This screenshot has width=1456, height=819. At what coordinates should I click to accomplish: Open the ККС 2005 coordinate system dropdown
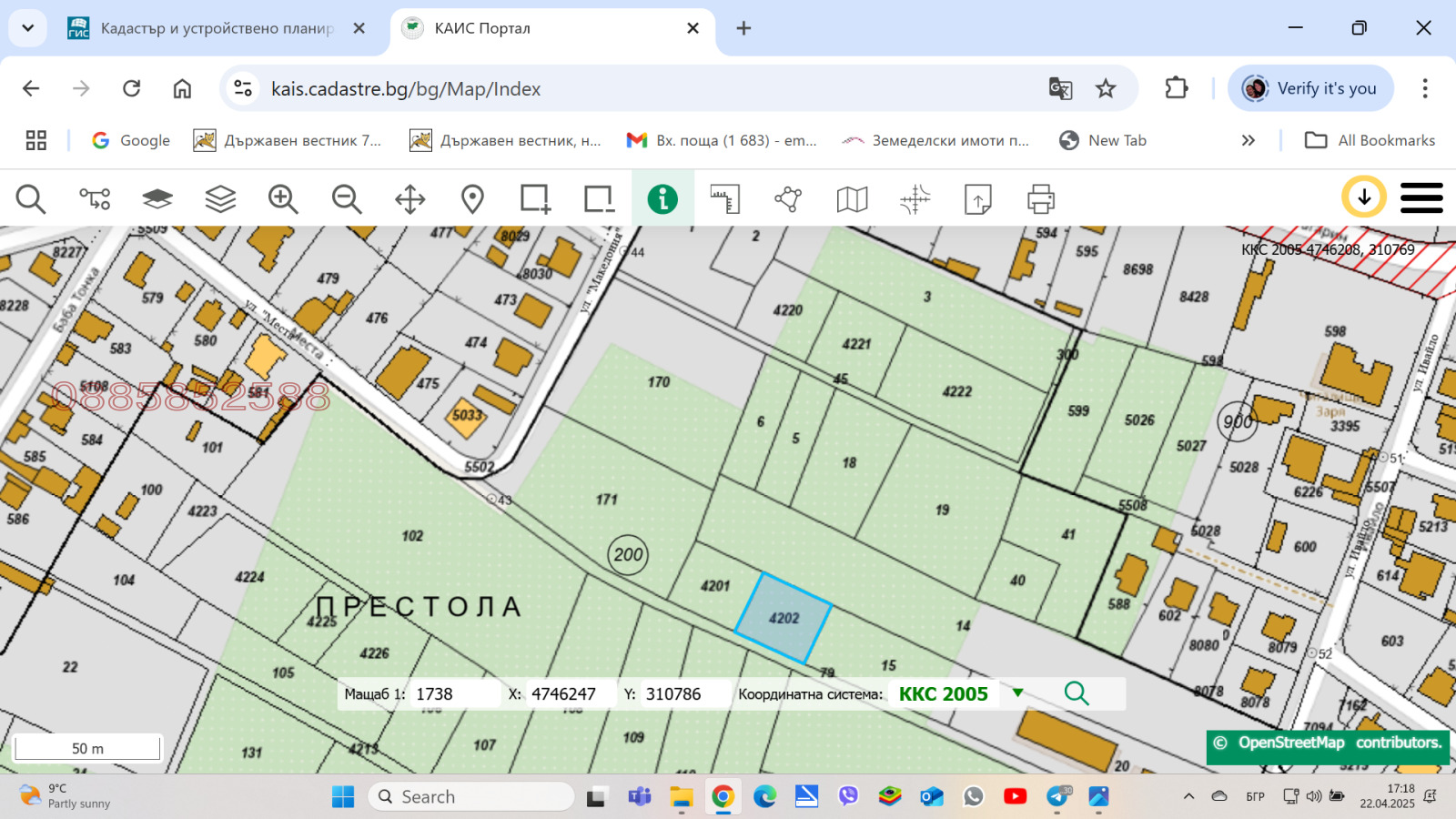(1017, 693)
